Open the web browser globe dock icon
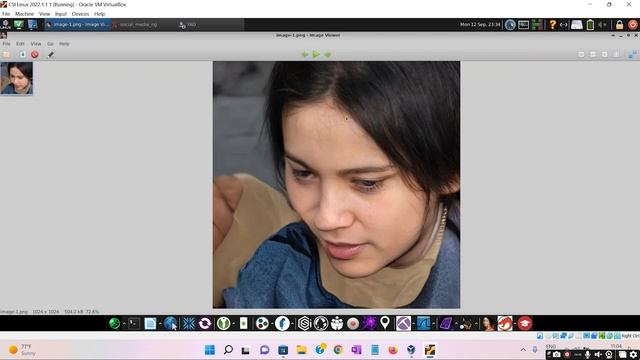 [170, 323]
